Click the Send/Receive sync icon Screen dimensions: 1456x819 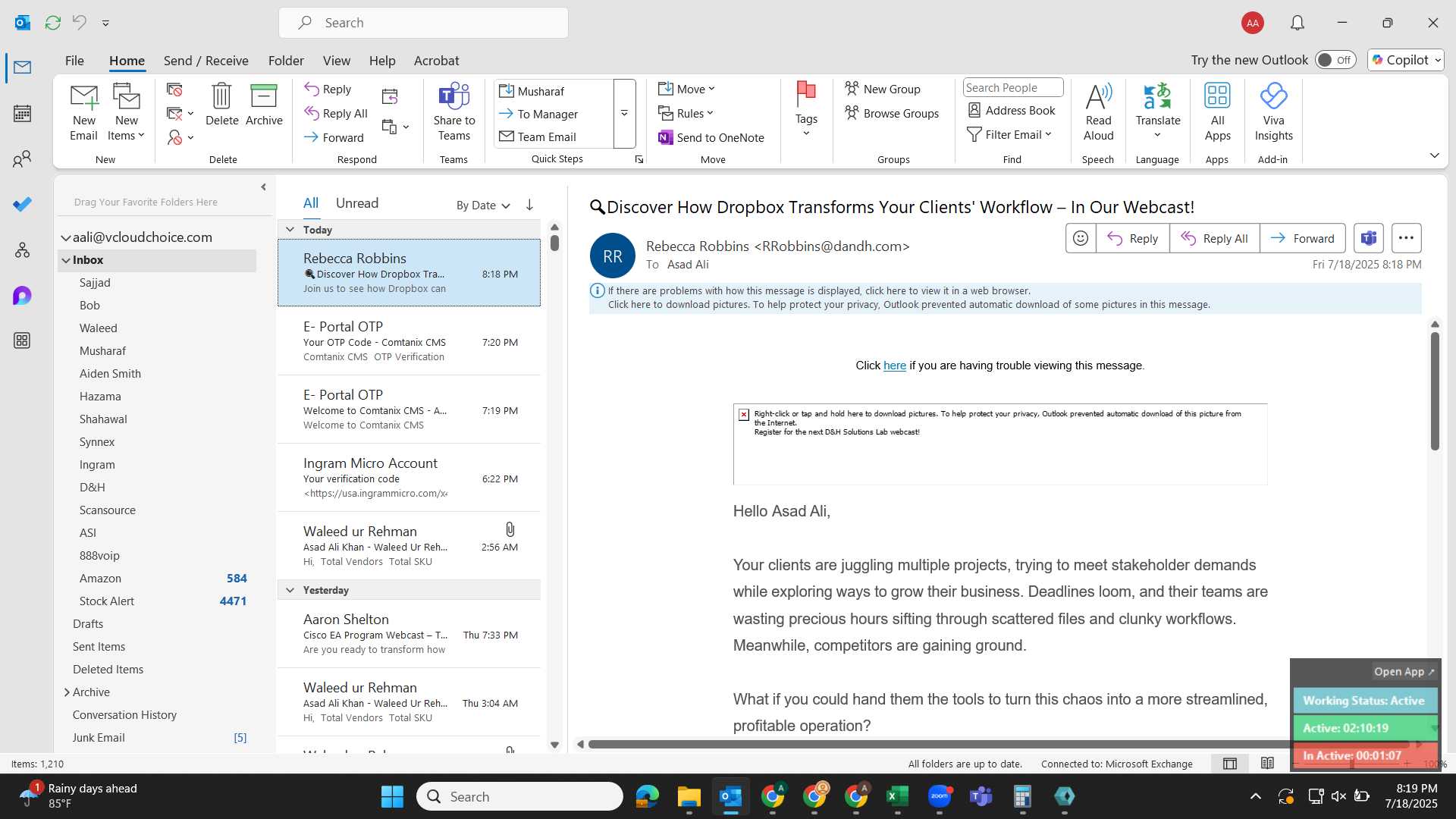53,23
